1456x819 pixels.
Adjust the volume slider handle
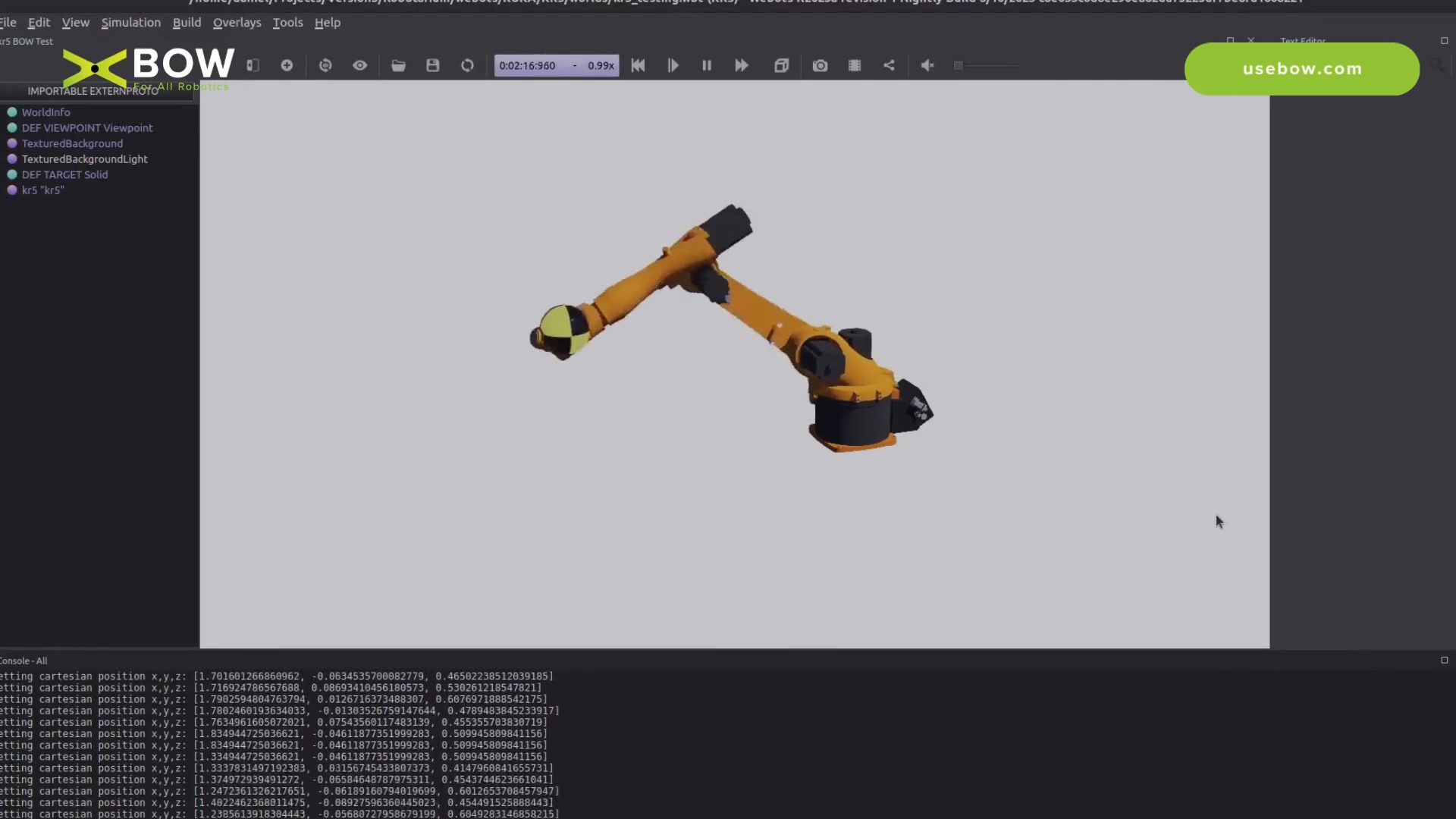(959, 66)
